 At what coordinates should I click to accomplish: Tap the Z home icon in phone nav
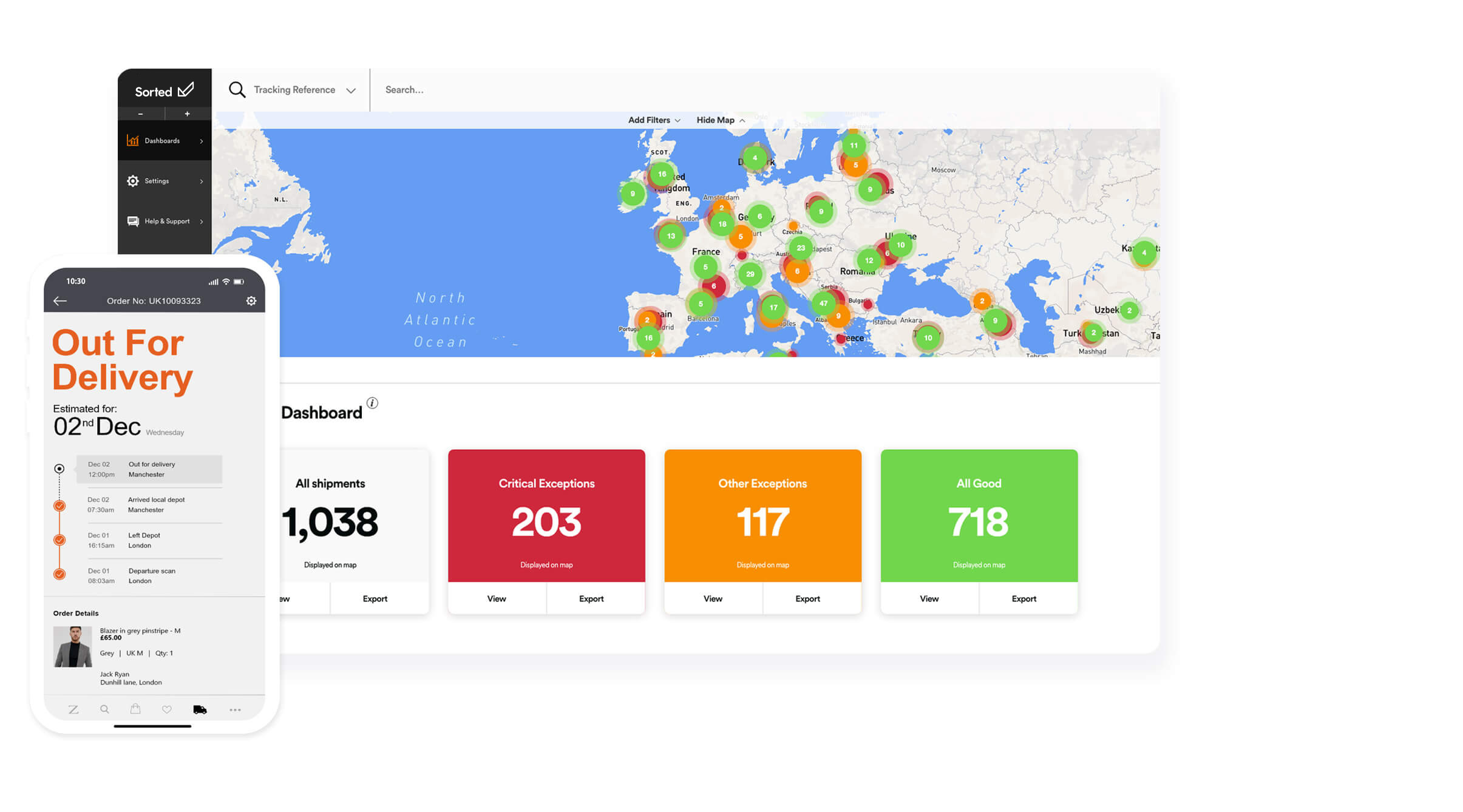[73, 709]
